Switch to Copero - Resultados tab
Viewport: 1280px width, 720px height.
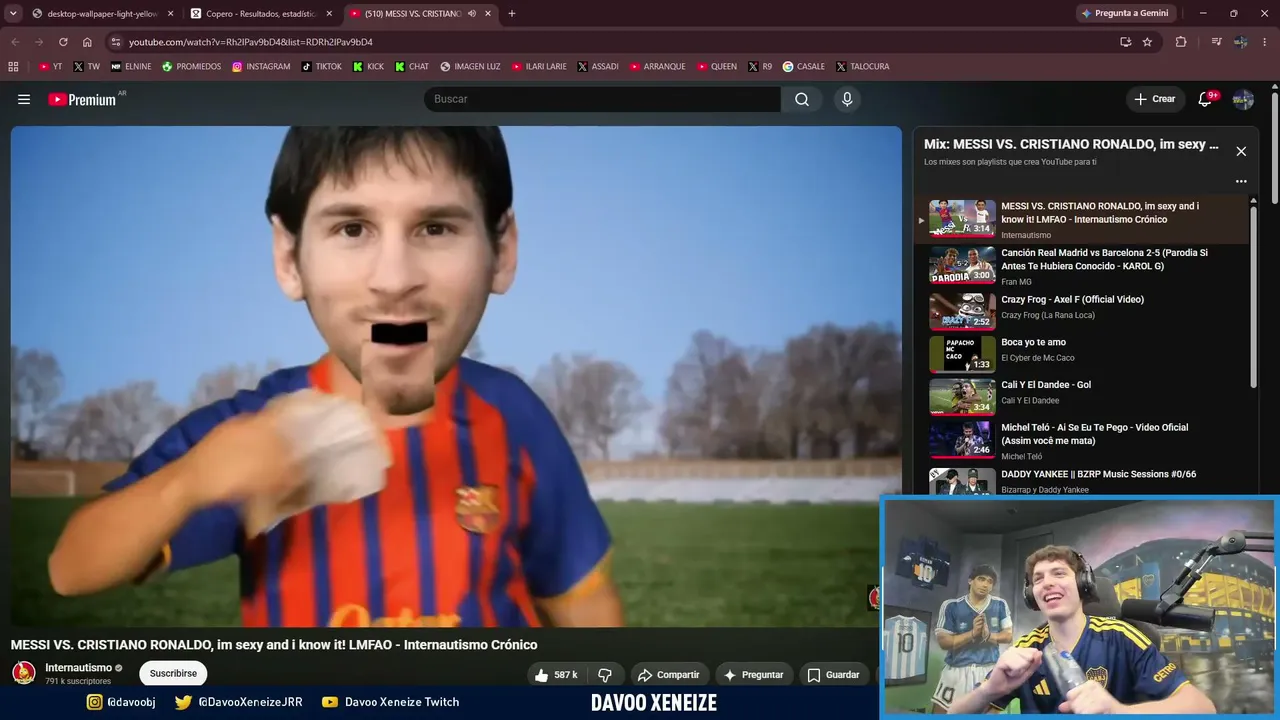click(x=262, y=14)
